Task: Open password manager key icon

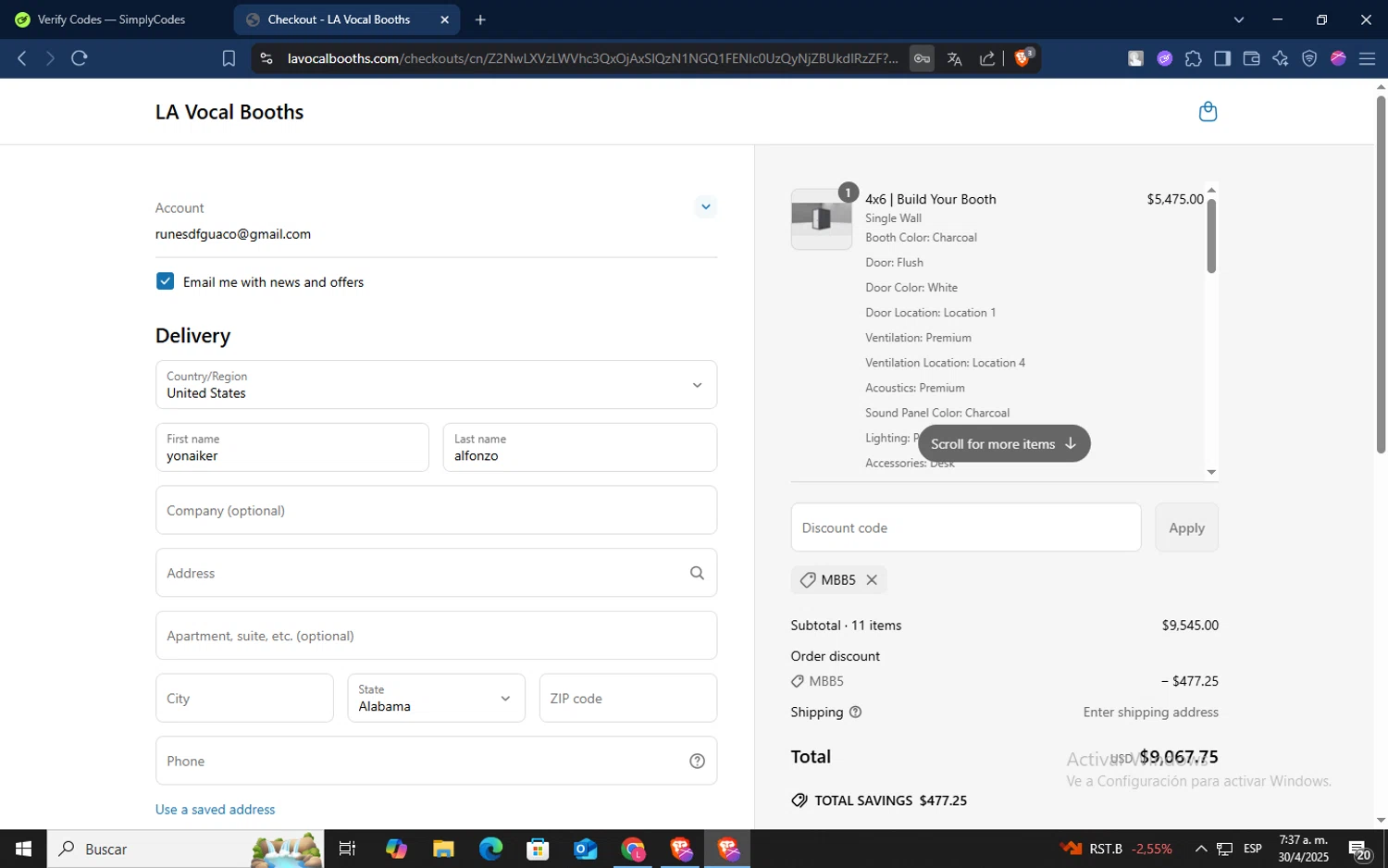Action: (x=922, y=58)
